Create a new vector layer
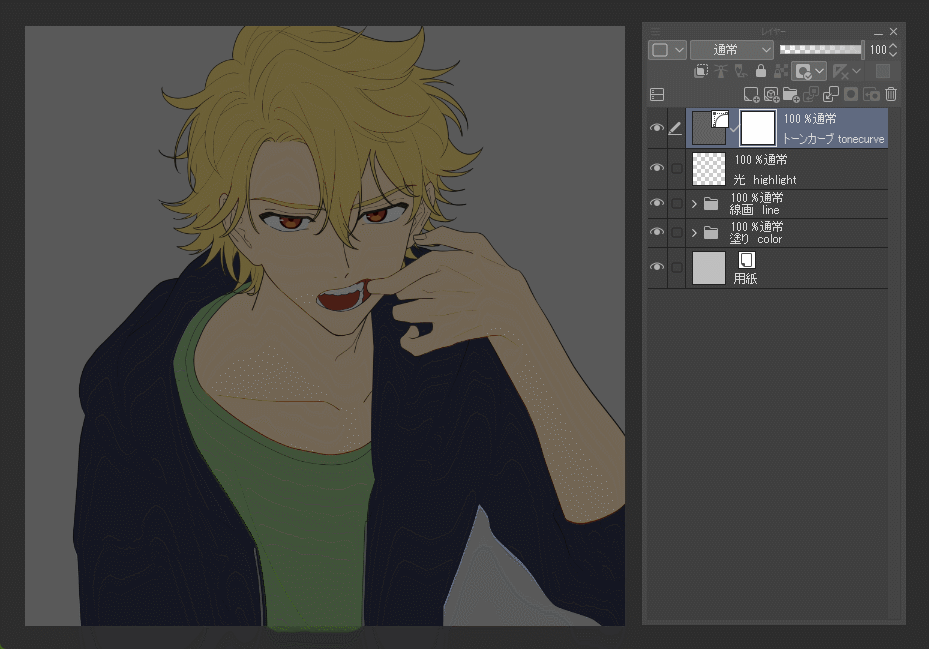 pos(771,94)
